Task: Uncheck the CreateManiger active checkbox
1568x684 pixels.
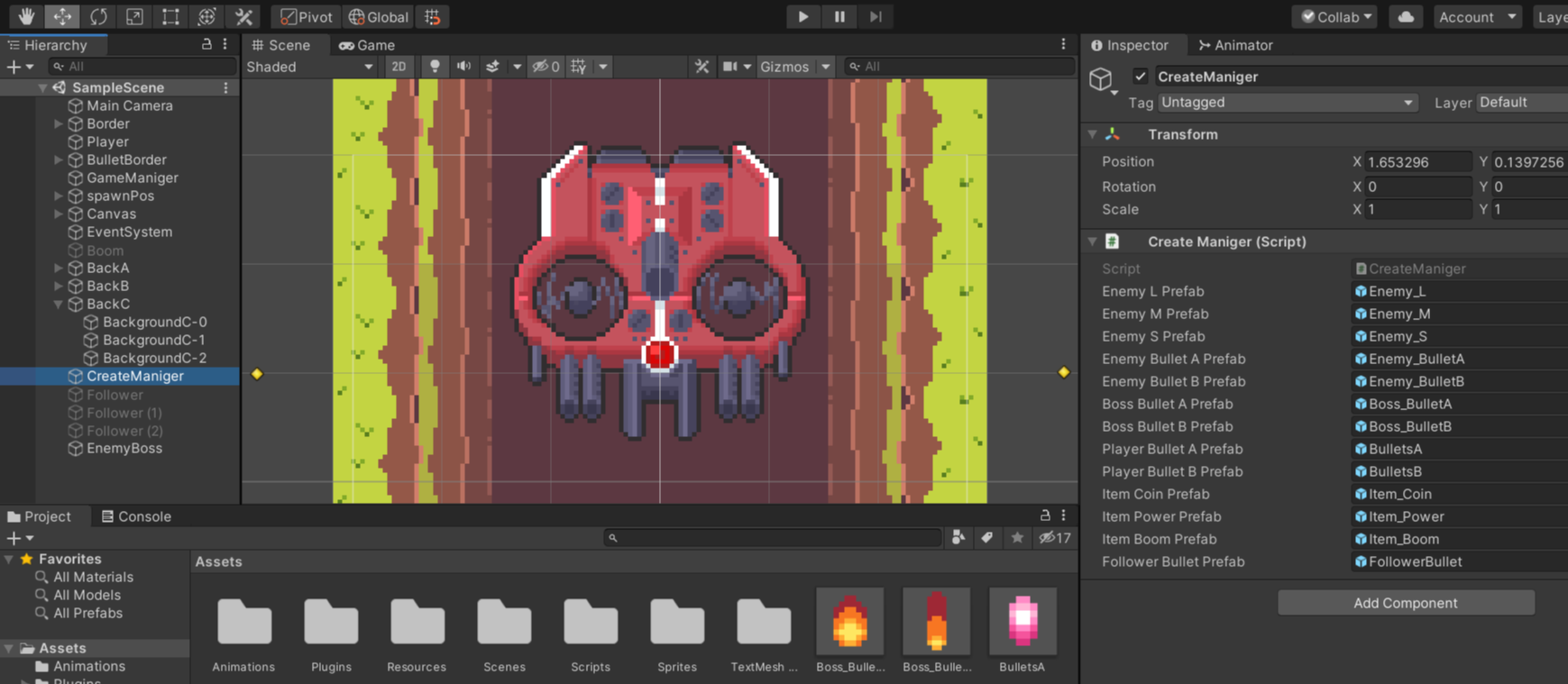Action: tap(1141, 77)
